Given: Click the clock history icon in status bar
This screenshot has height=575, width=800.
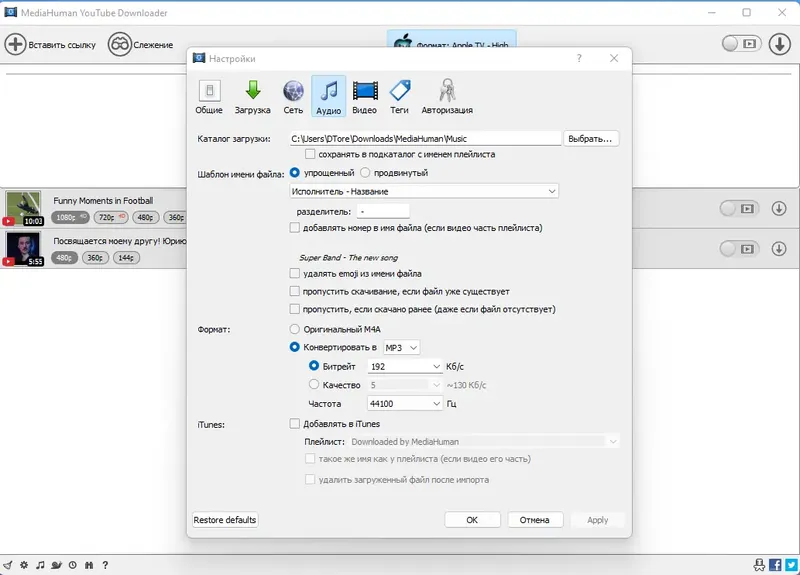Looking at the screenshot, I should (72, 565).
